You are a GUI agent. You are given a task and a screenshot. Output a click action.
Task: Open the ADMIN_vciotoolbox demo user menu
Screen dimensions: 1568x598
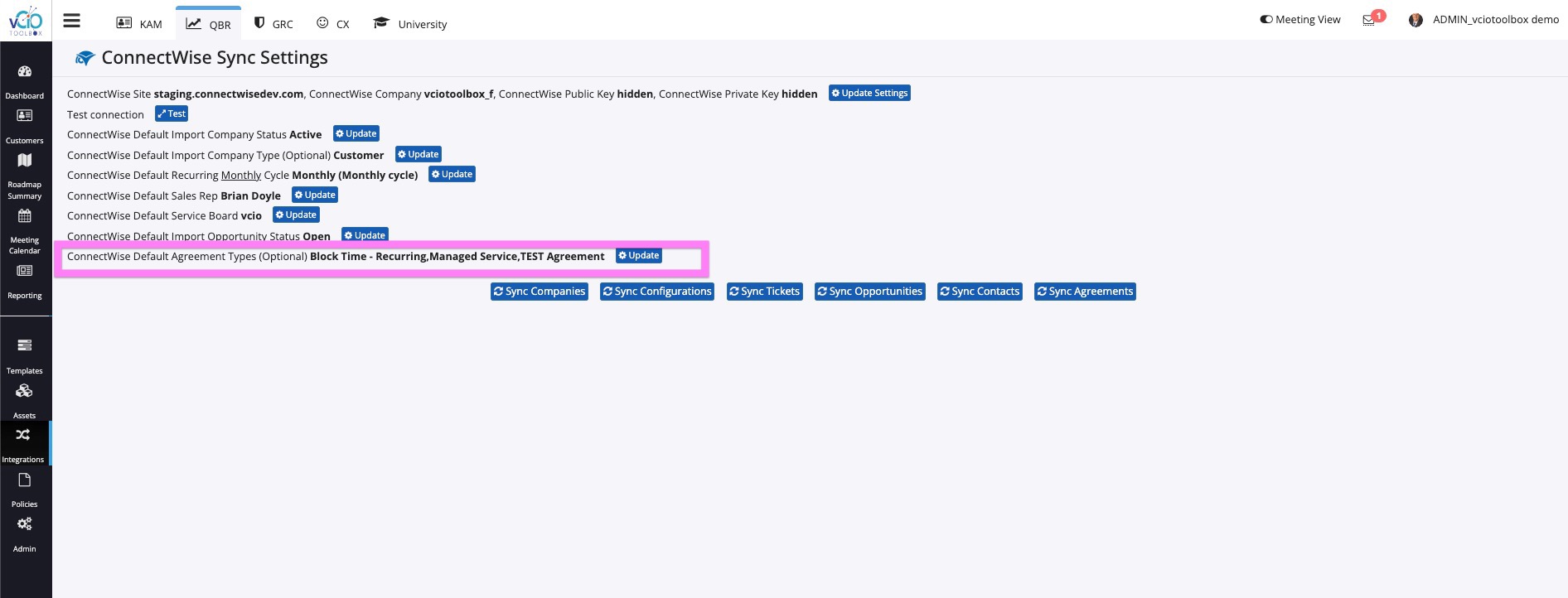click(1496, 20)
